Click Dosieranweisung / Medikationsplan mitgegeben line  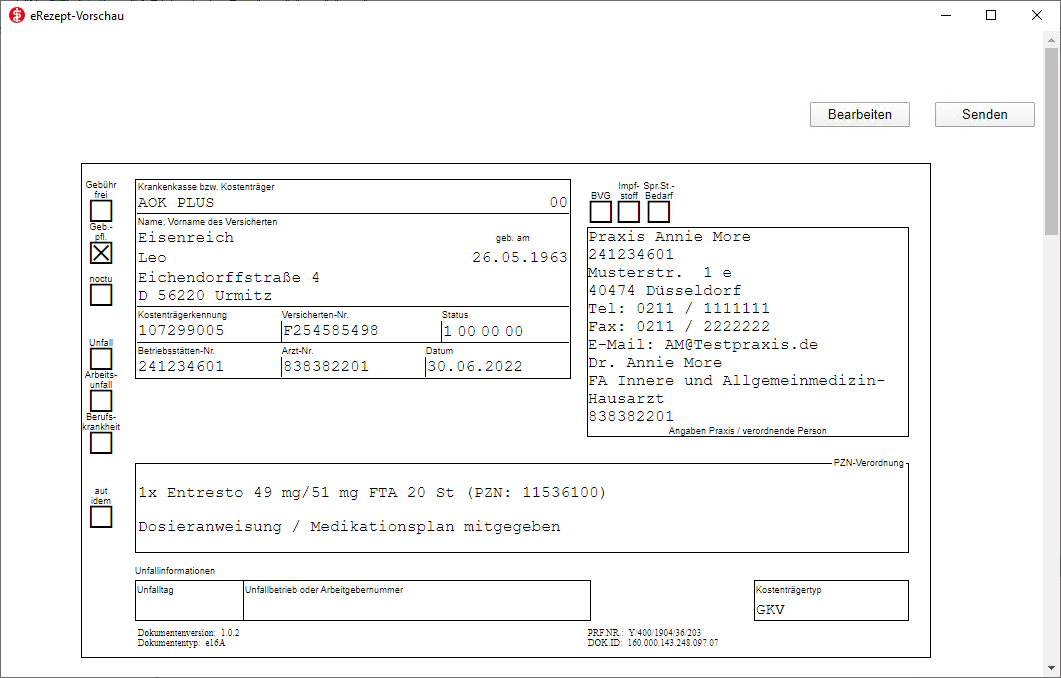click(349, 526)
